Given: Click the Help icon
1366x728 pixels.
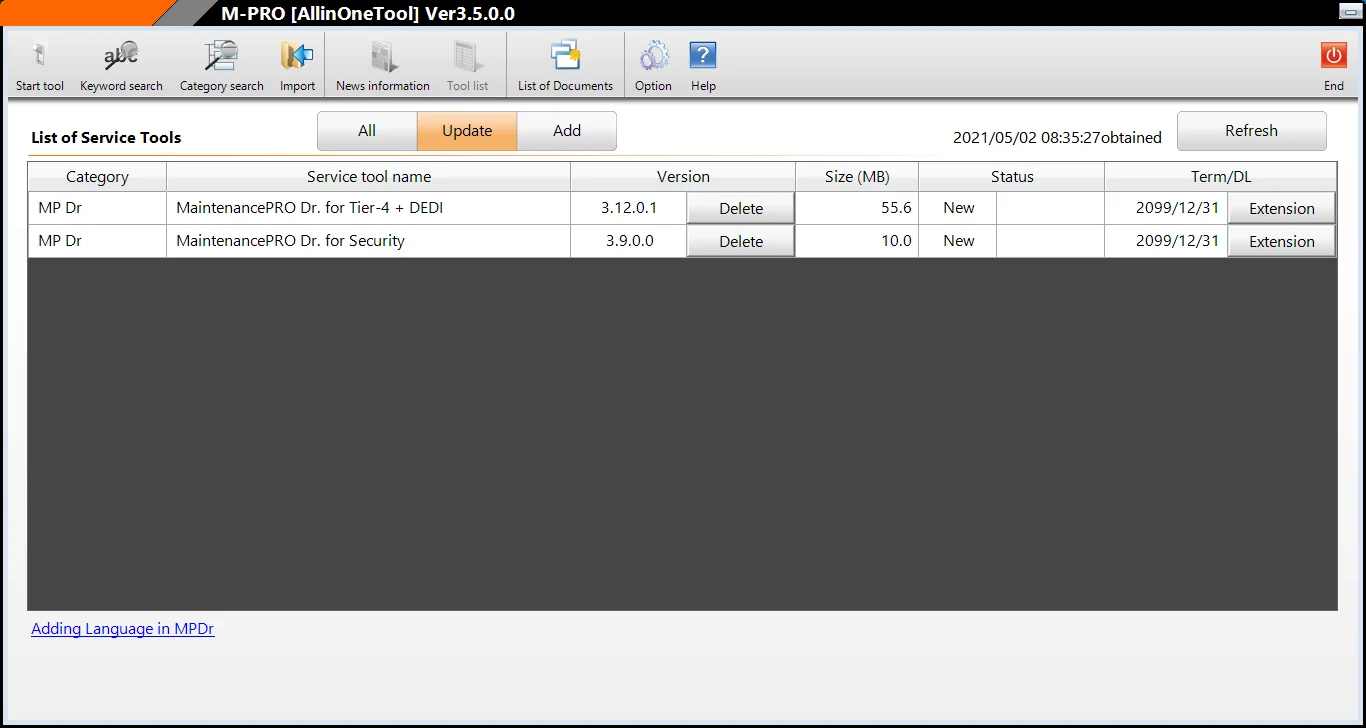Looking at the screenshot, I should point(703,56).
